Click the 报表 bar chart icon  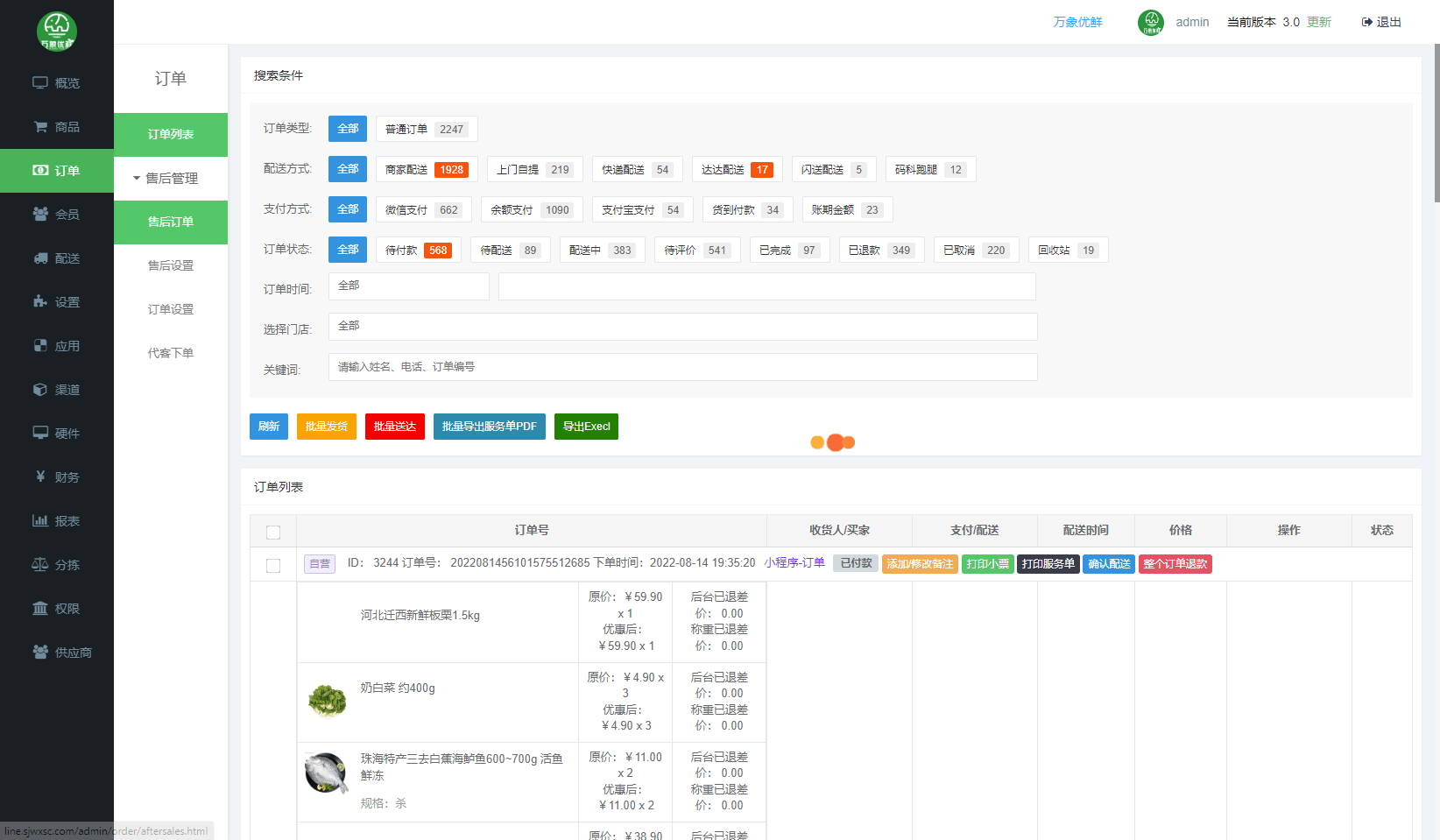(40, 521)
